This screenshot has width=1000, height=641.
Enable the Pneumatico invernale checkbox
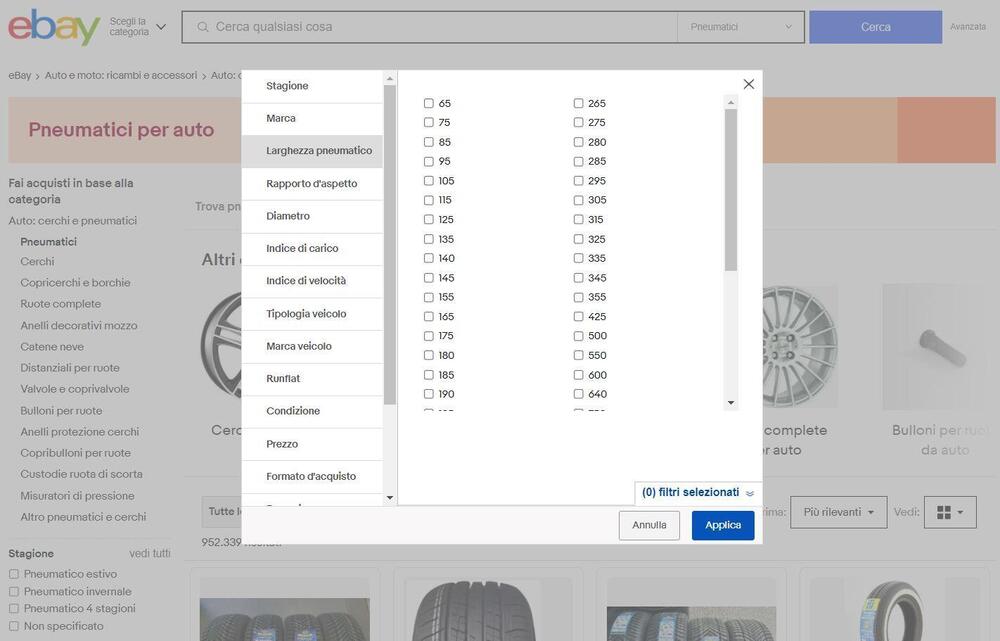point(14,591)
